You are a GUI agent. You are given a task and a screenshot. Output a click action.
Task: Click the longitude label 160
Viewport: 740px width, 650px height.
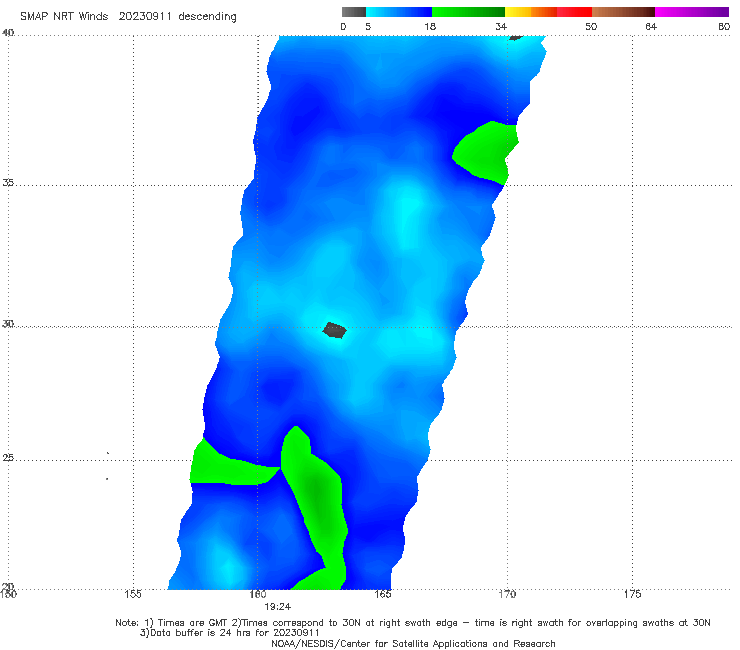tap(258, 594)
